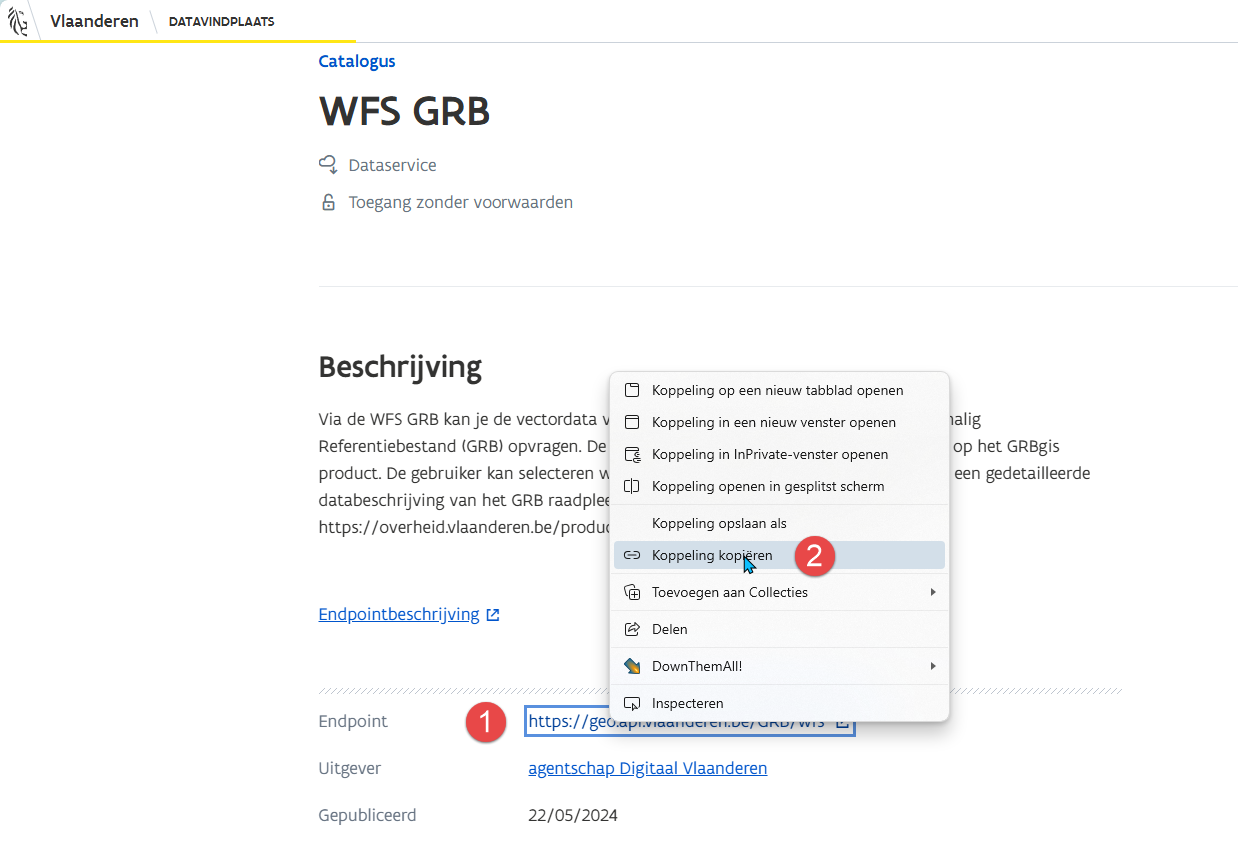Click external-link icon next to Endpointbeschrijving
This screenshot has height=844, width=1238.
pos(492,615)
